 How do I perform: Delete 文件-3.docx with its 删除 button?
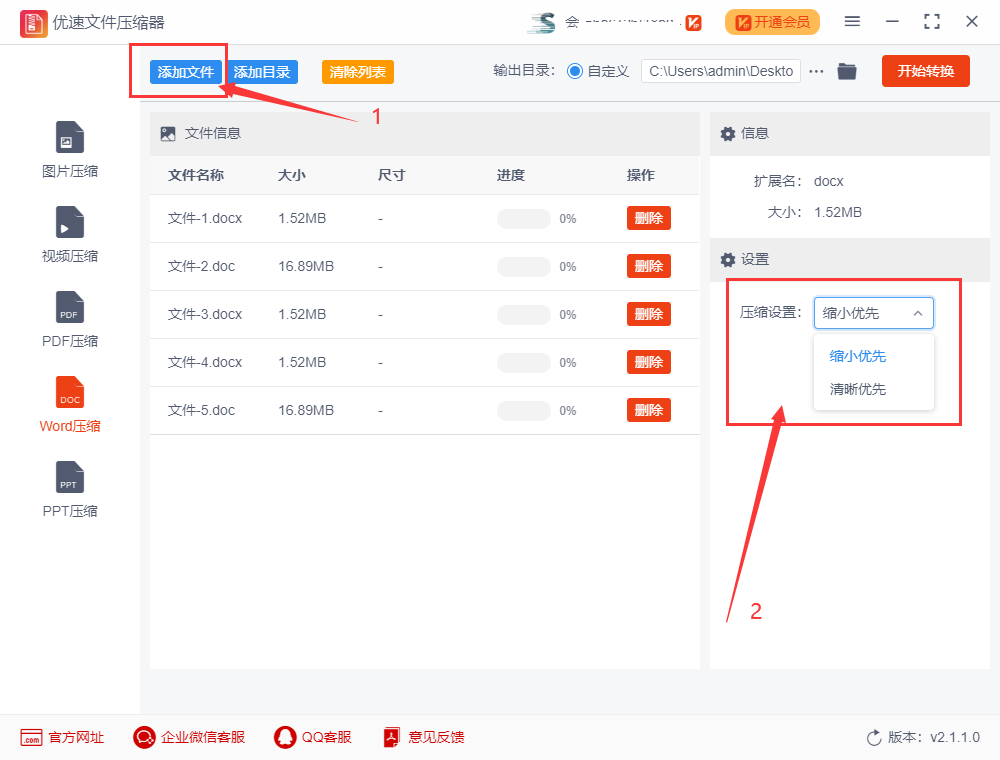[648, 314]
